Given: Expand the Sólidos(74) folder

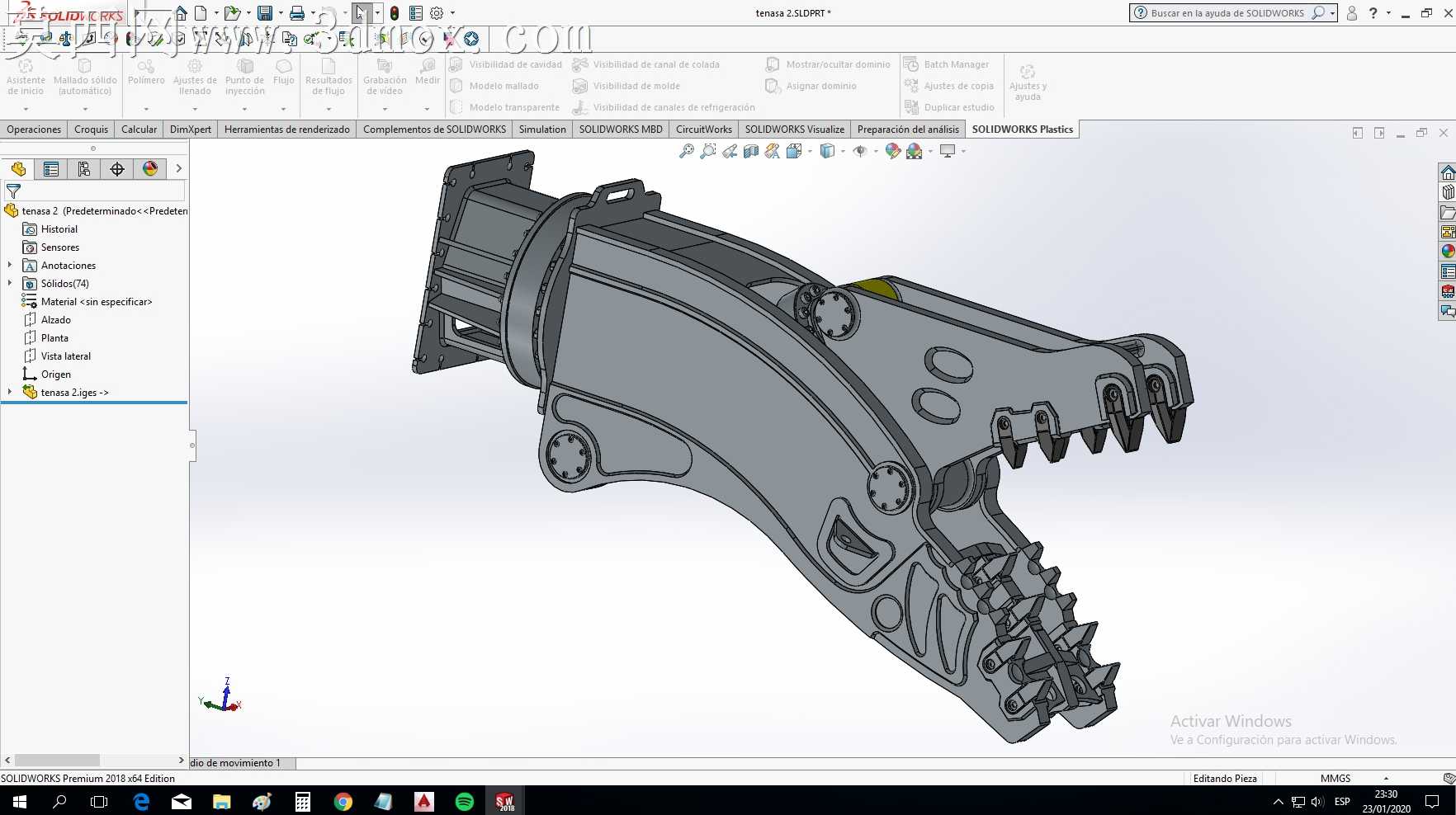Looking at the screenshot, I should pos(10,283).
